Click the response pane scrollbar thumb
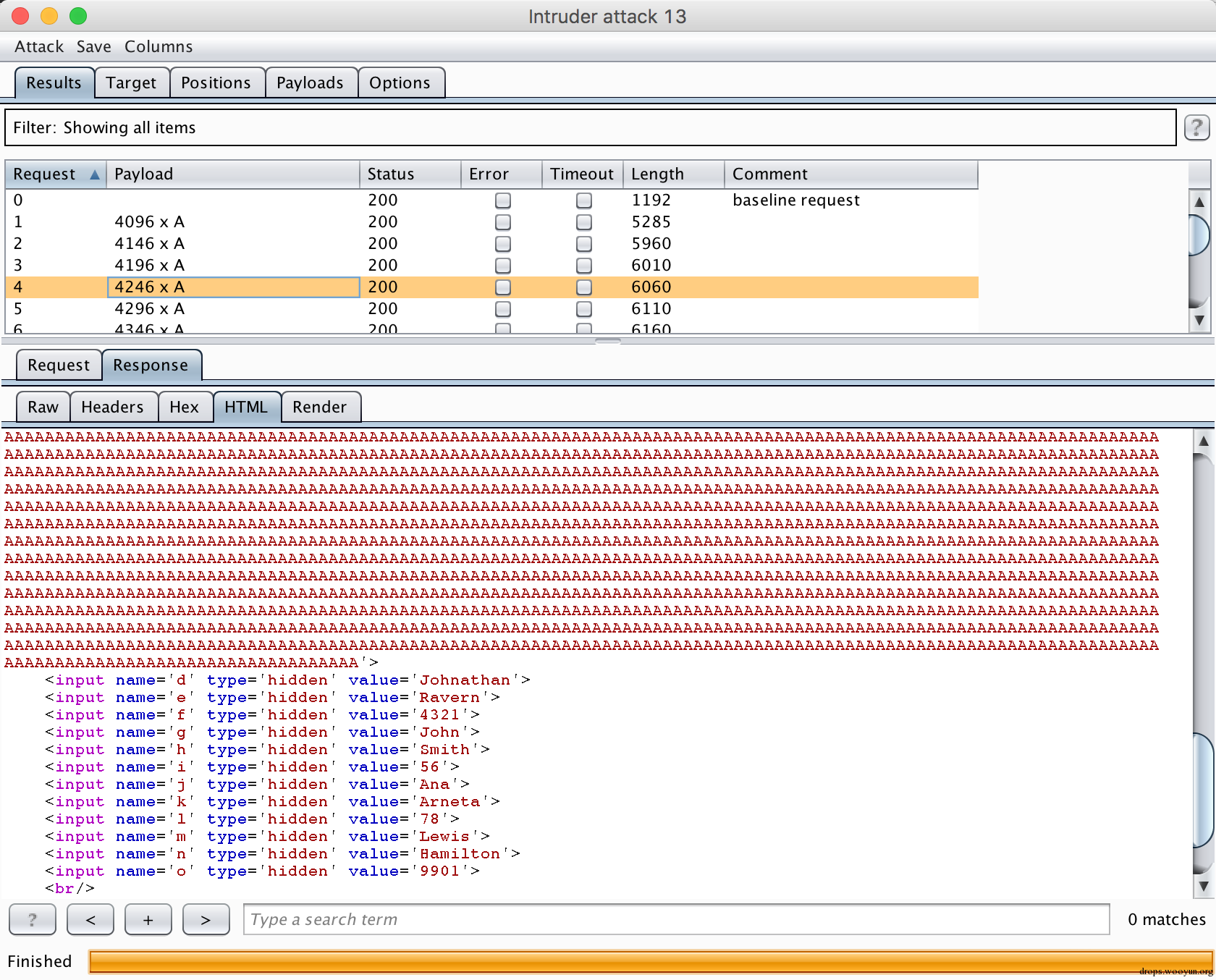Screen dimensions: 1216x980 tap(1204, 790)
